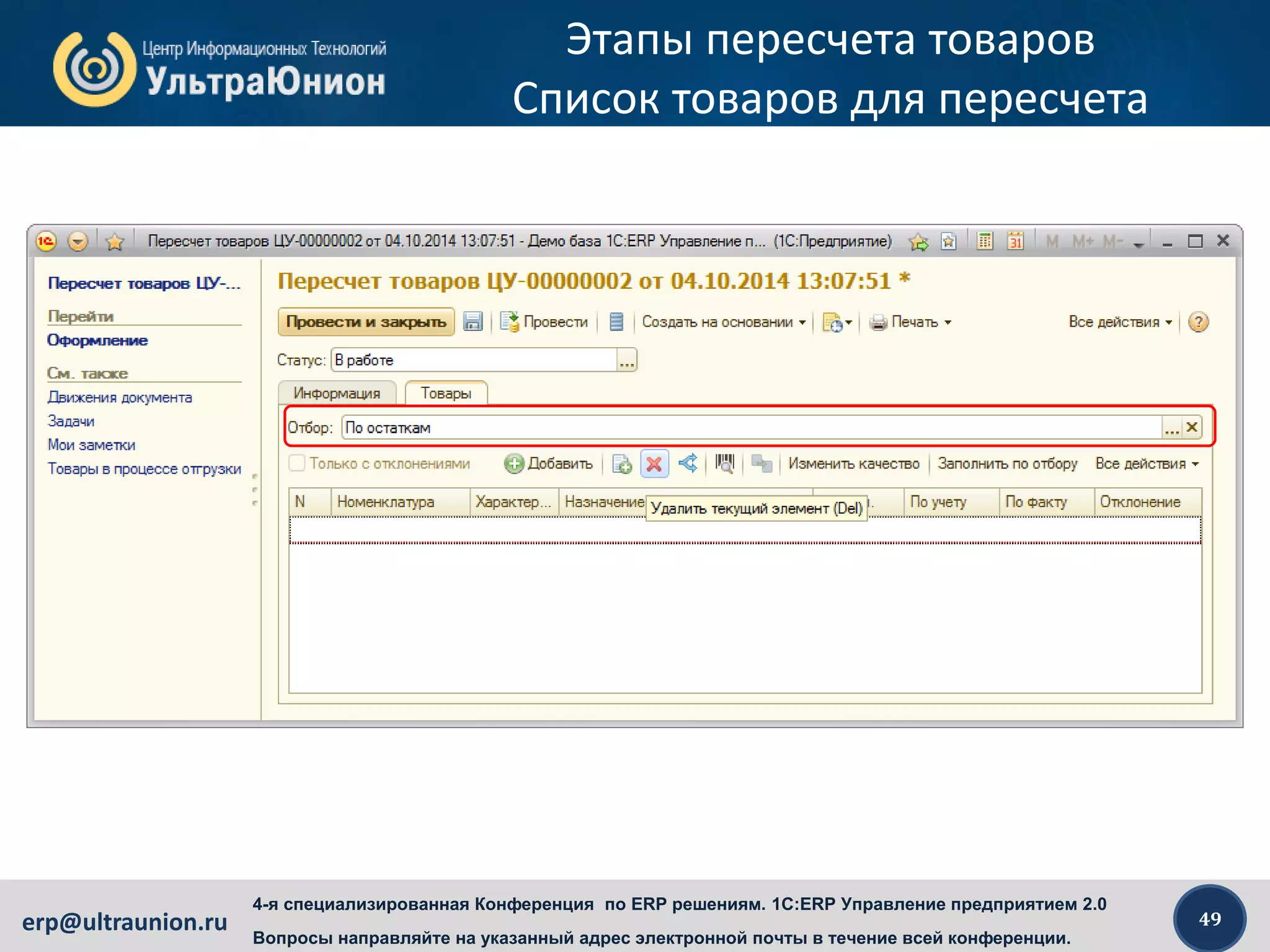Click the split row arrows icon
Viewport: 1270px width, 952px height.
point(688,463)
